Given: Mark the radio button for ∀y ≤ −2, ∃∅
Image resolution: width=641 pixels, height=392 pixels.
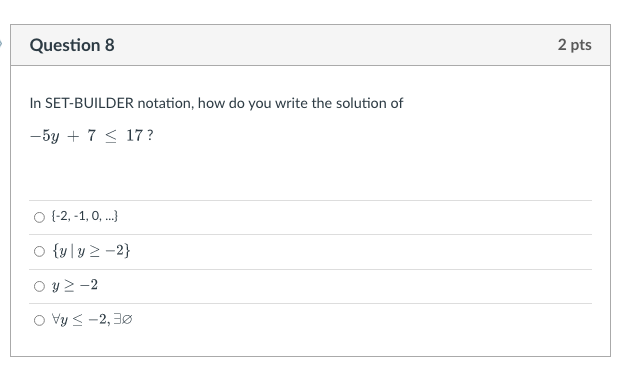Looking at the screenshot, I should coord(39,320).
